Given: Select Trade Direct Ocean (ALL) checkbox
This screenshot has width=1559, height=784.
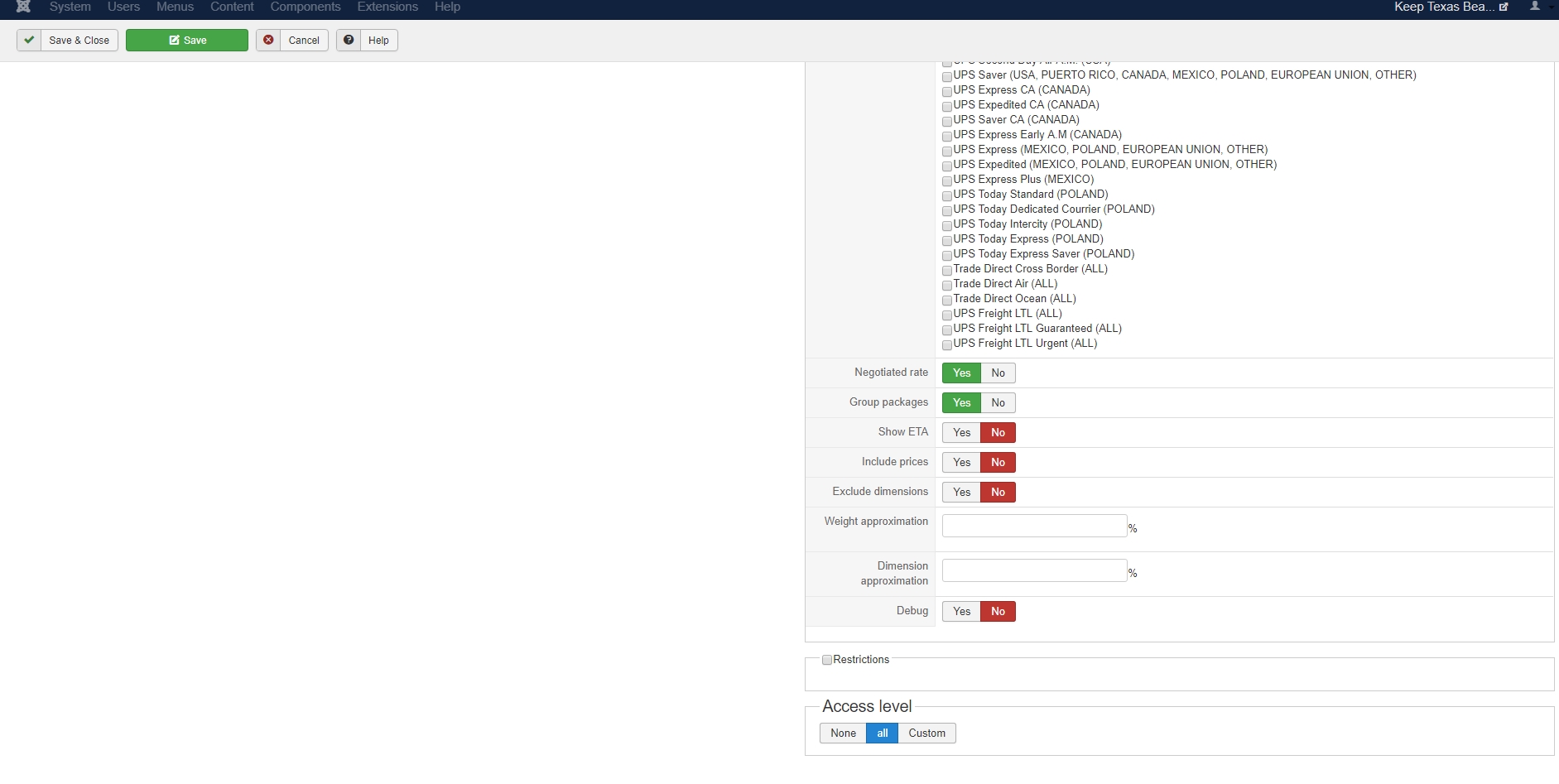Looking at the screenshot, I should coord(947,300).
